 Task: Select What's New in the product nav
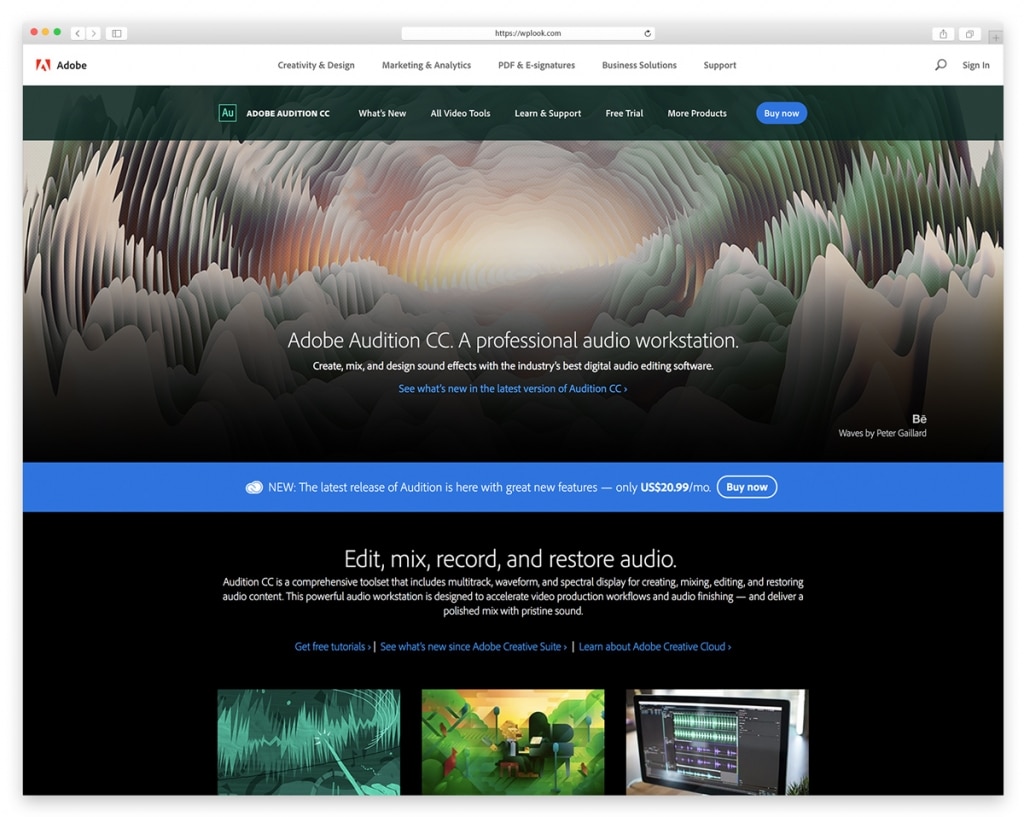click(382, 113)
